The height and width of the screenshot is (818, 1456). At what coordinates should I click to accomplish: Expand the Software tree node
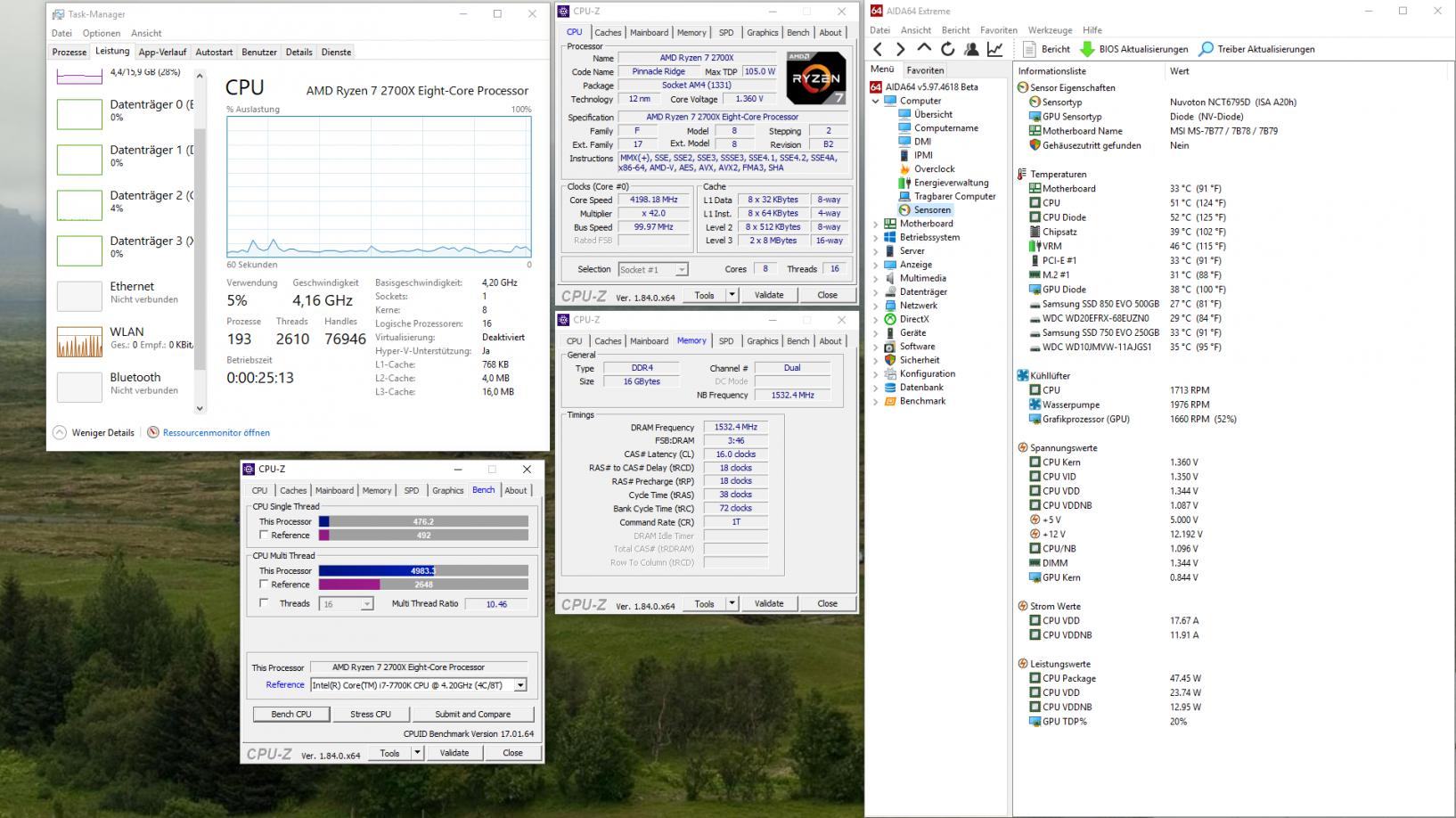pos(875,347)
